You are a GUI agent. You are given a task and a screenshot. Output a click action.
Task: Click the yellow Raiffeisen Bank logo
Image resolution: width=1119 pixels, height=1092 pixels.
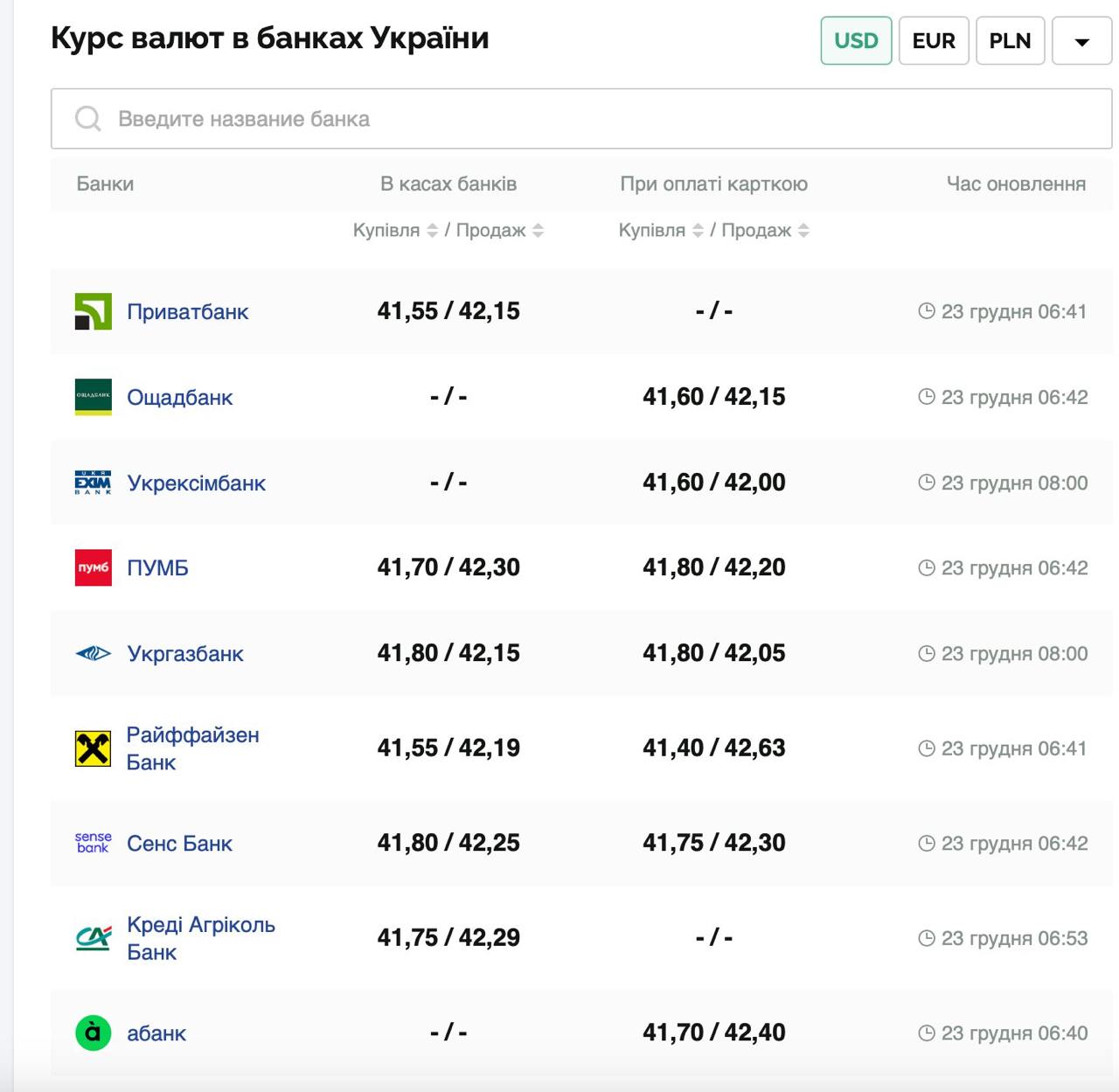pyautogui.click(x=93, y=748)
